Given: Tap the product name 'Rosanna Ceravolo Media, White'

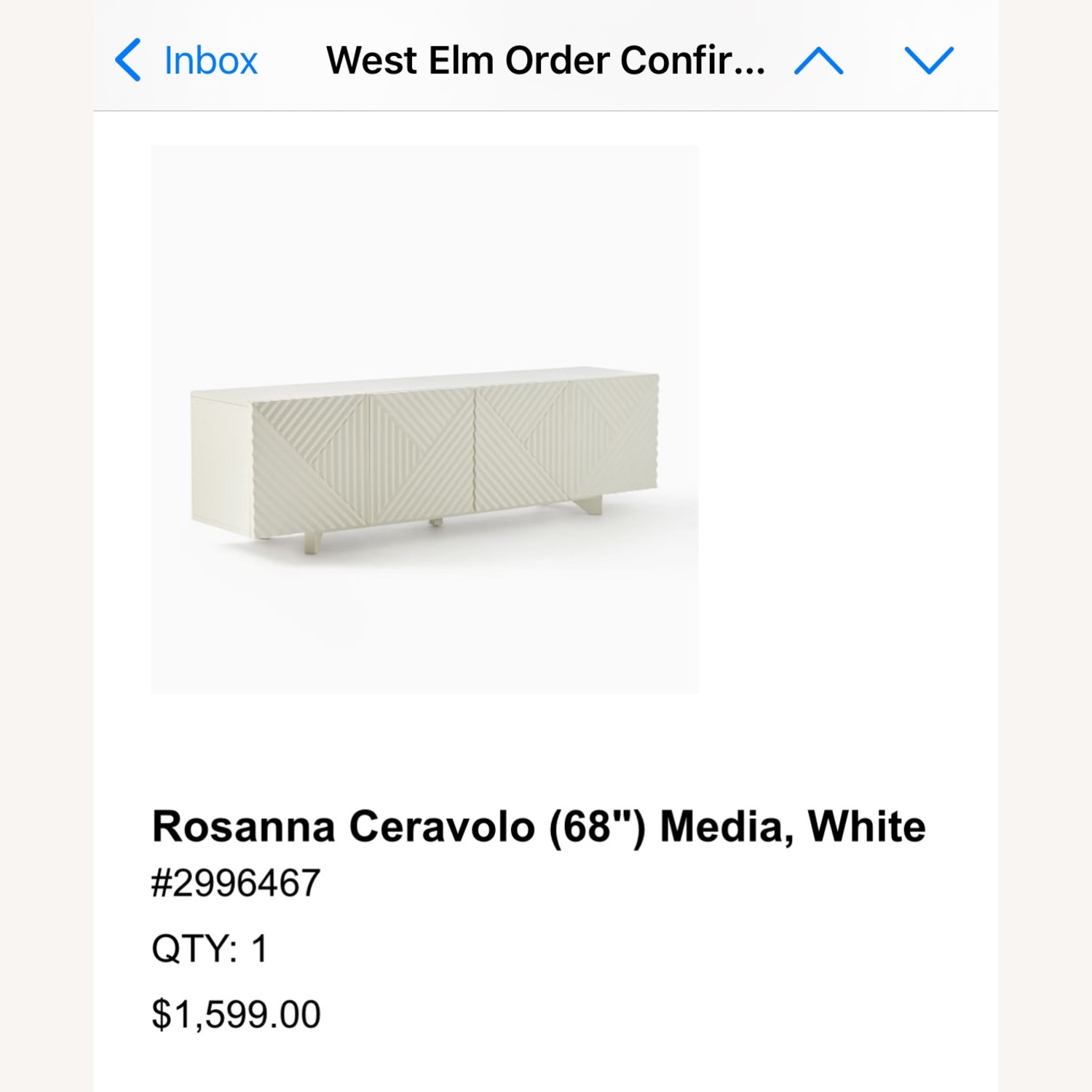Looking at the screenshot, I should 539,825.
